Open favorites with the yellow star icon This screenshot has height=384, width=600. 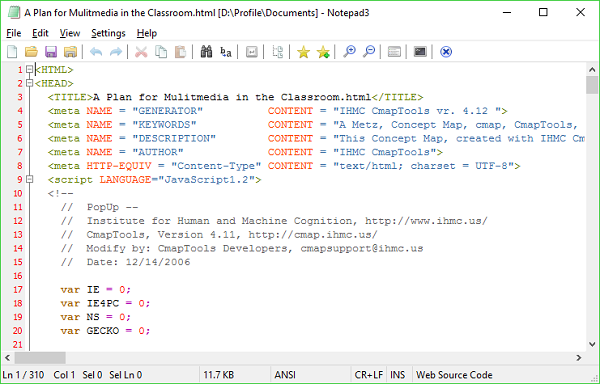click(x=303, y=52)
